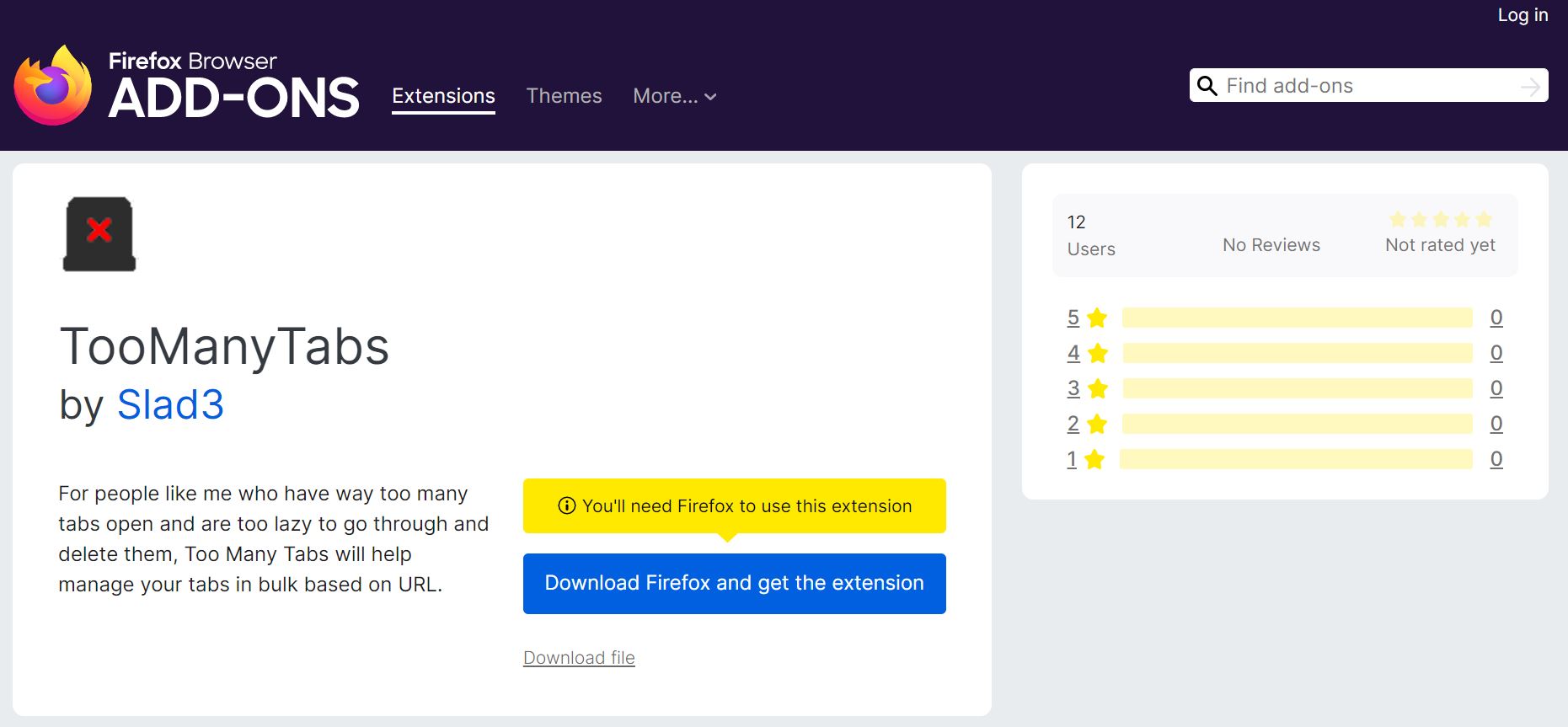Click Log in link

click(x=1522, y=15)
